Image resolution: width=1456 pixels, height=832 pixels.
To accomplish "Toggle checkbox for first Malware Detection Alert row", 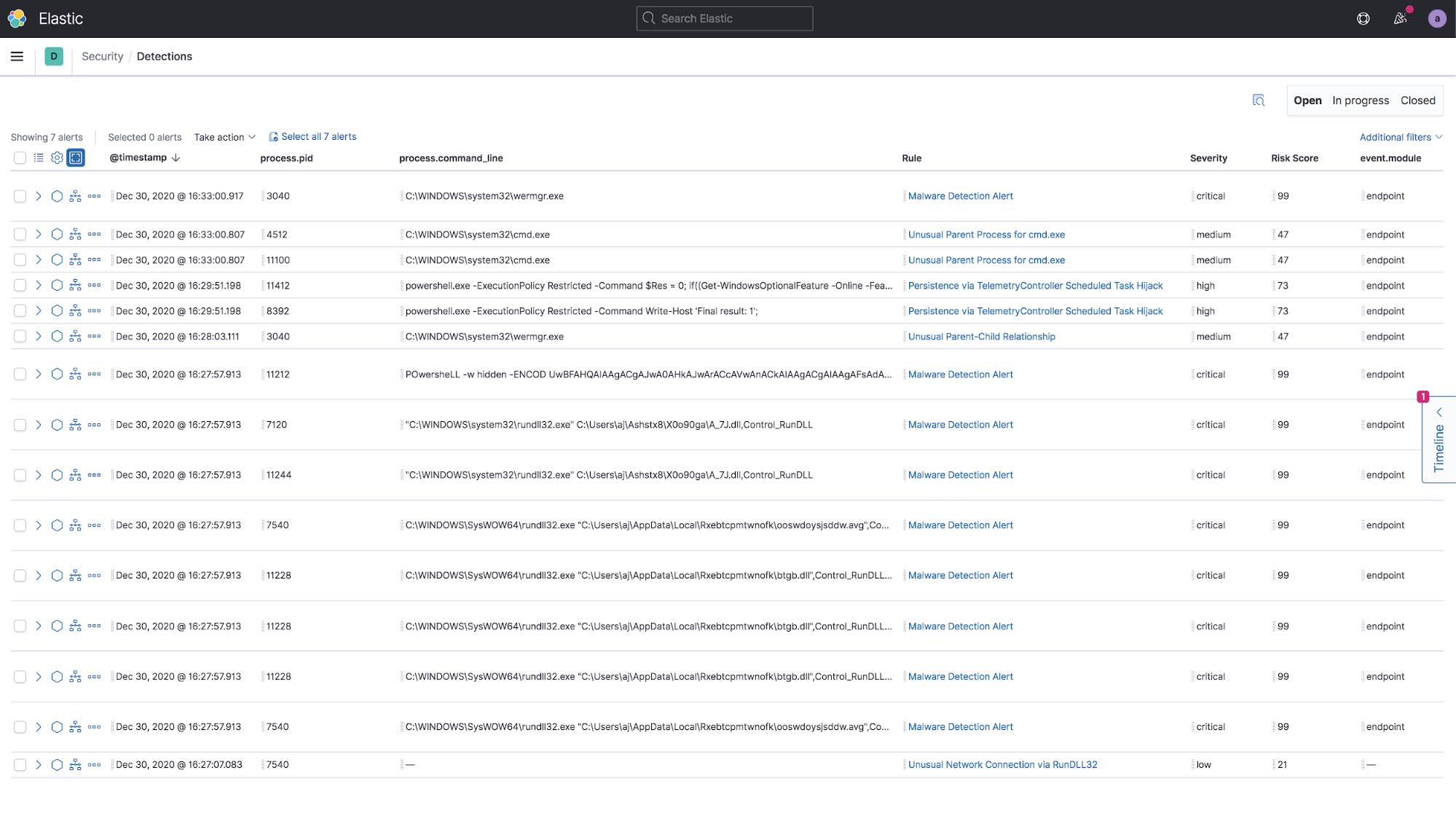I will (x=19, y=196).
